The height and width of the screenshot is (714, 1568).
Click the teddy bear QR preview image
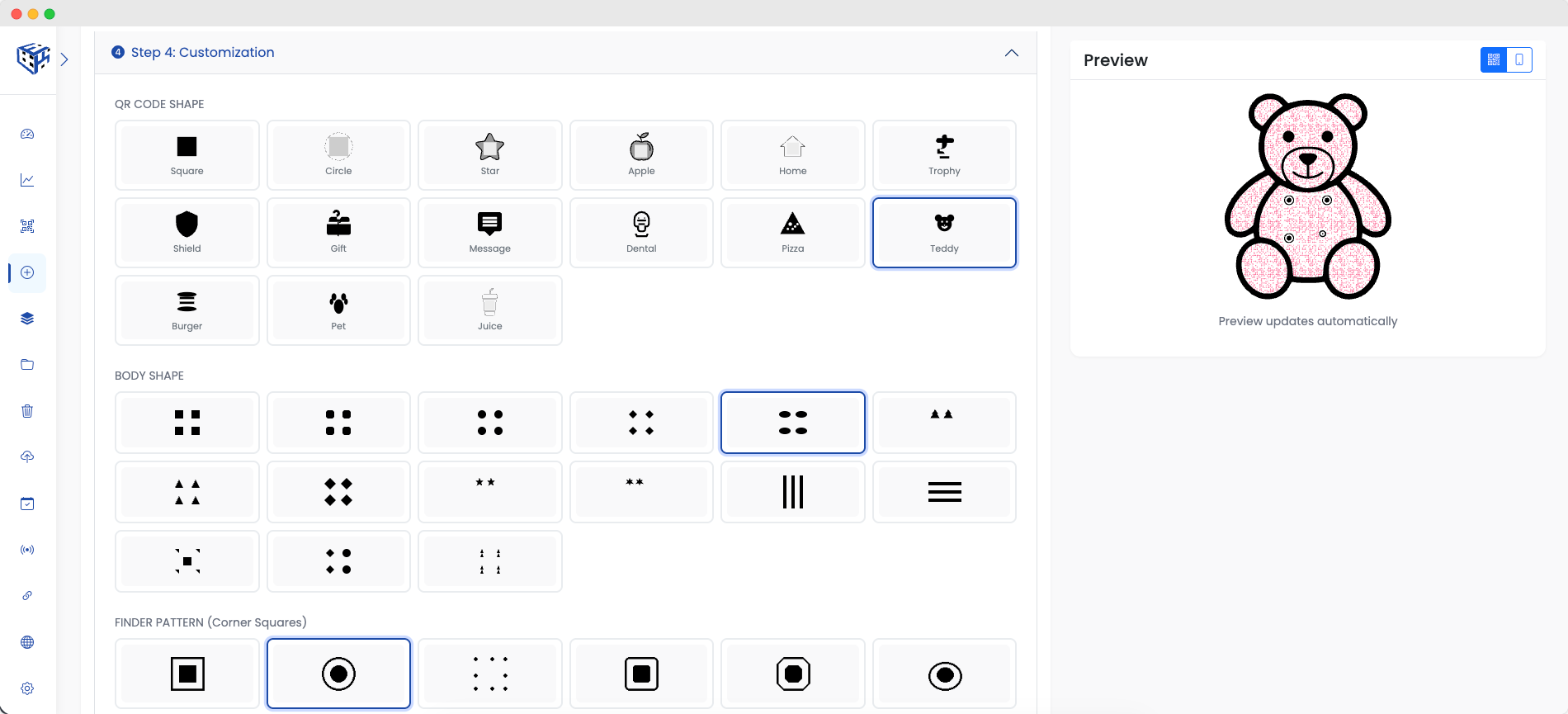click(x=1307, y=196)
